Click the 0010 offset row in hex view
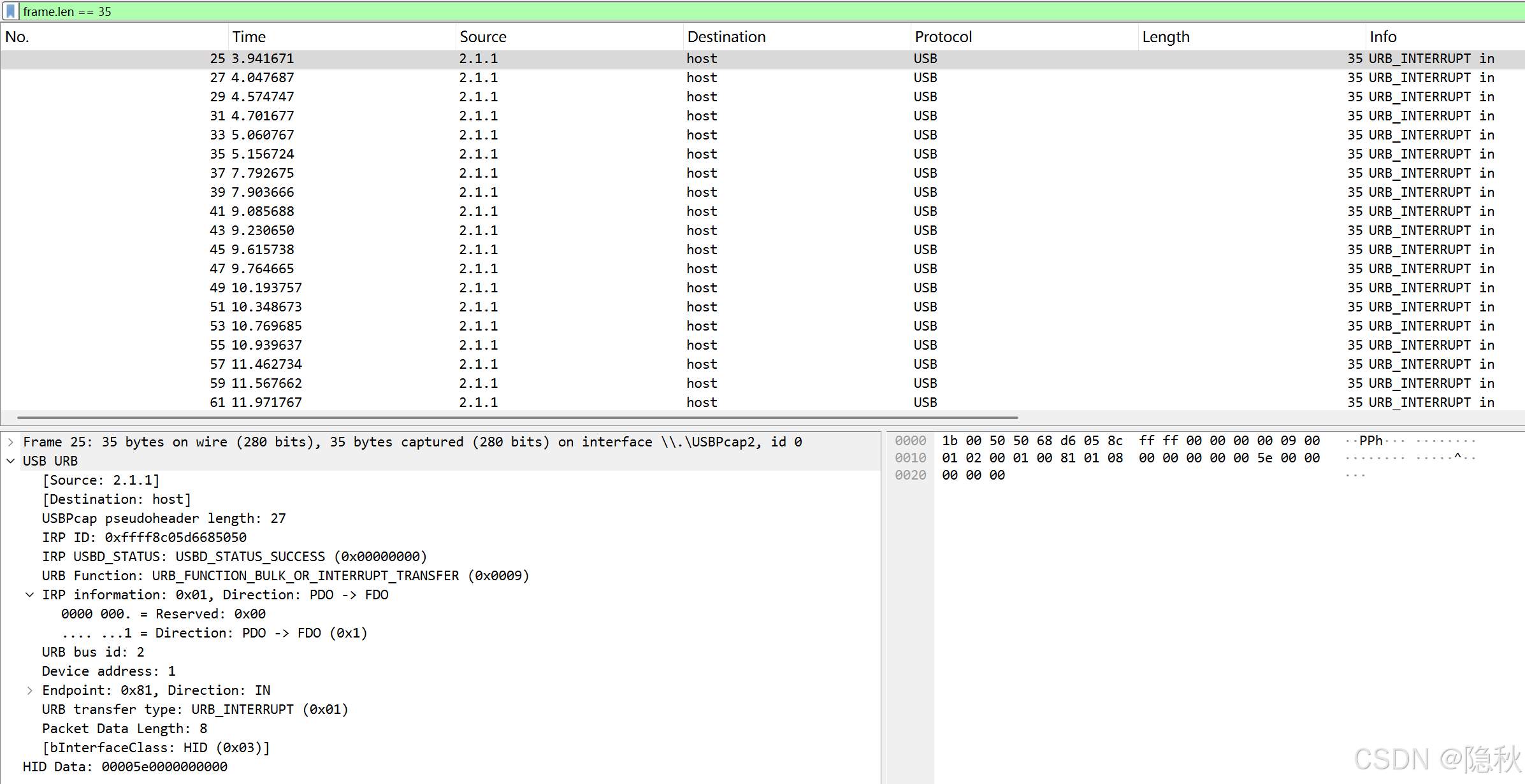 pos(911,457)
